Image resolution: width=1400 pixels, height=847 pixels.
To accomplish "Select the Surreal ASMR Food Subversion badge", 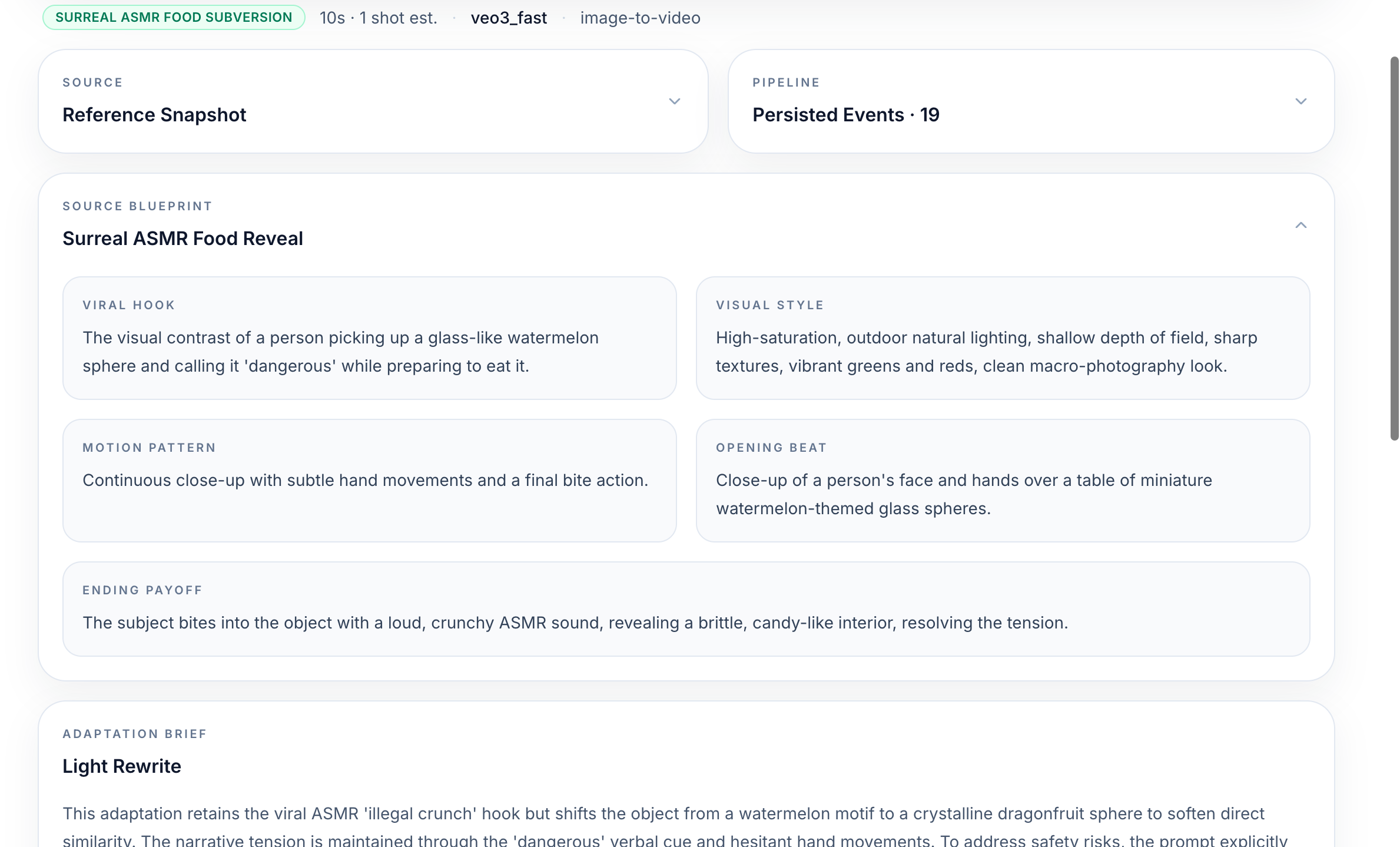I will (x=173, y=17).
